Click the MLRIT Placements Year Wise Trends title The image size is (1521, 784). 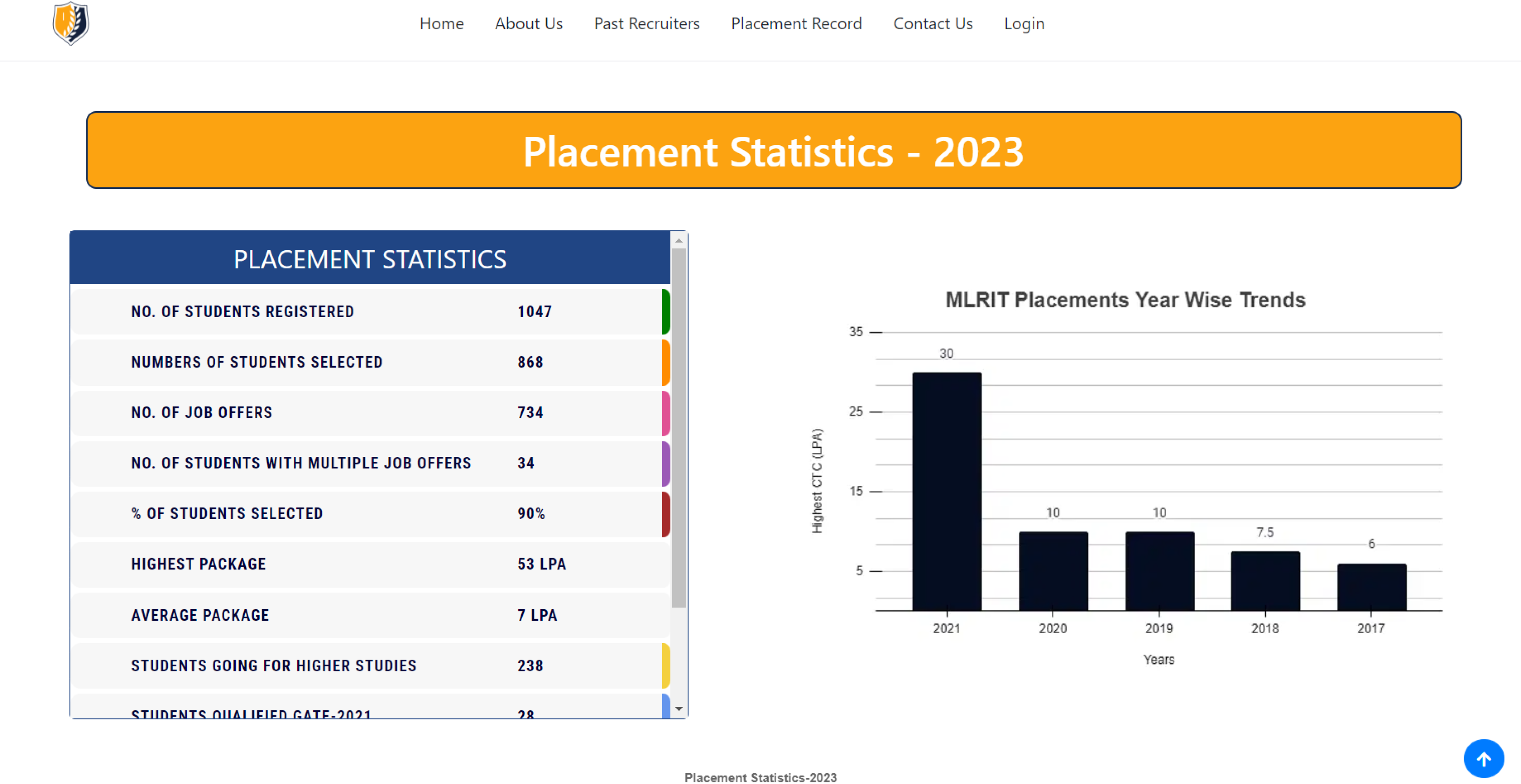(x=1125, y=300)
